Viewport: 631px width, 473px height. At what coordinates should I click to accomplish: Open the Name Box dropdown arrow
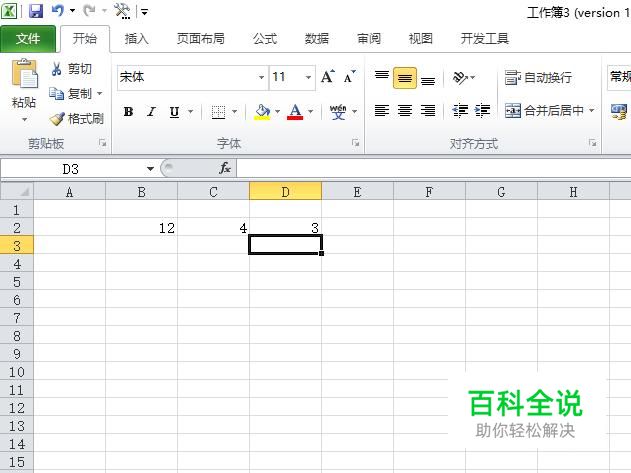pos(150,169)
